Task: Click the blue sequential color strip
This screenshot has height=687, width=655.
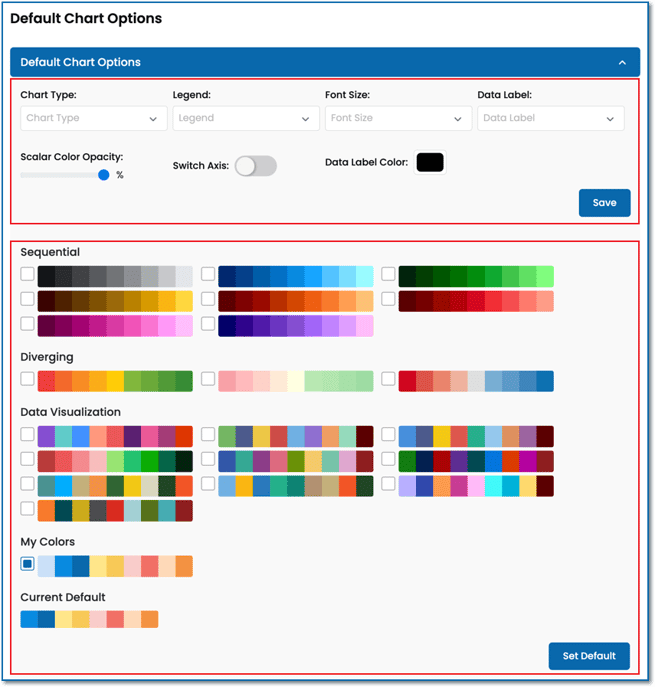Action: (x=296, y=276)
